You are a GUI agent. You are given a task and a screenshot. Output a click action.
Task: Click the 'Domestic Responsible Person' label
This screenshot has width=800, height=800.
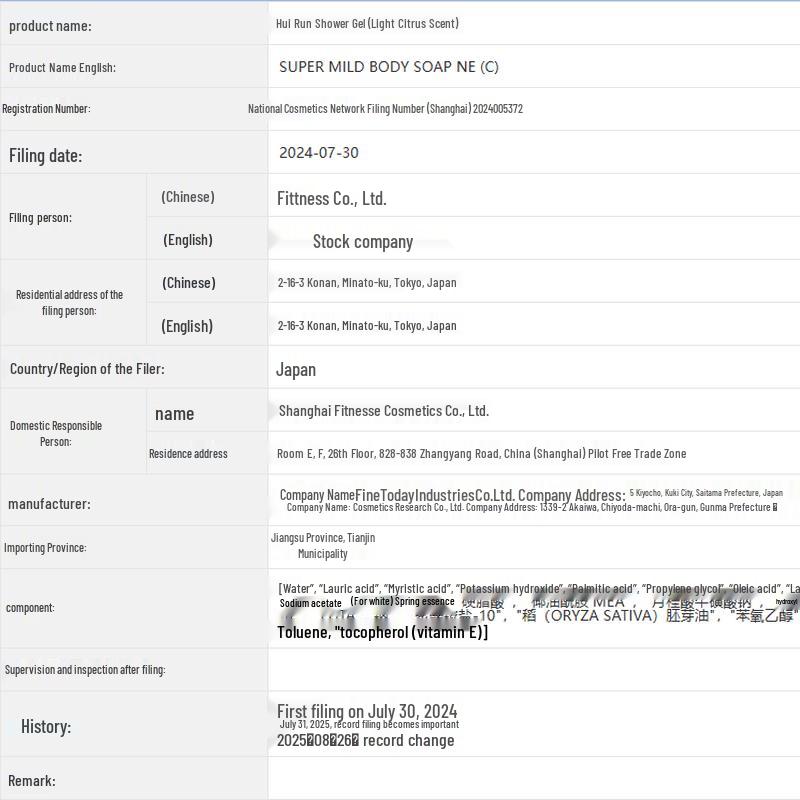coord(56,433)
